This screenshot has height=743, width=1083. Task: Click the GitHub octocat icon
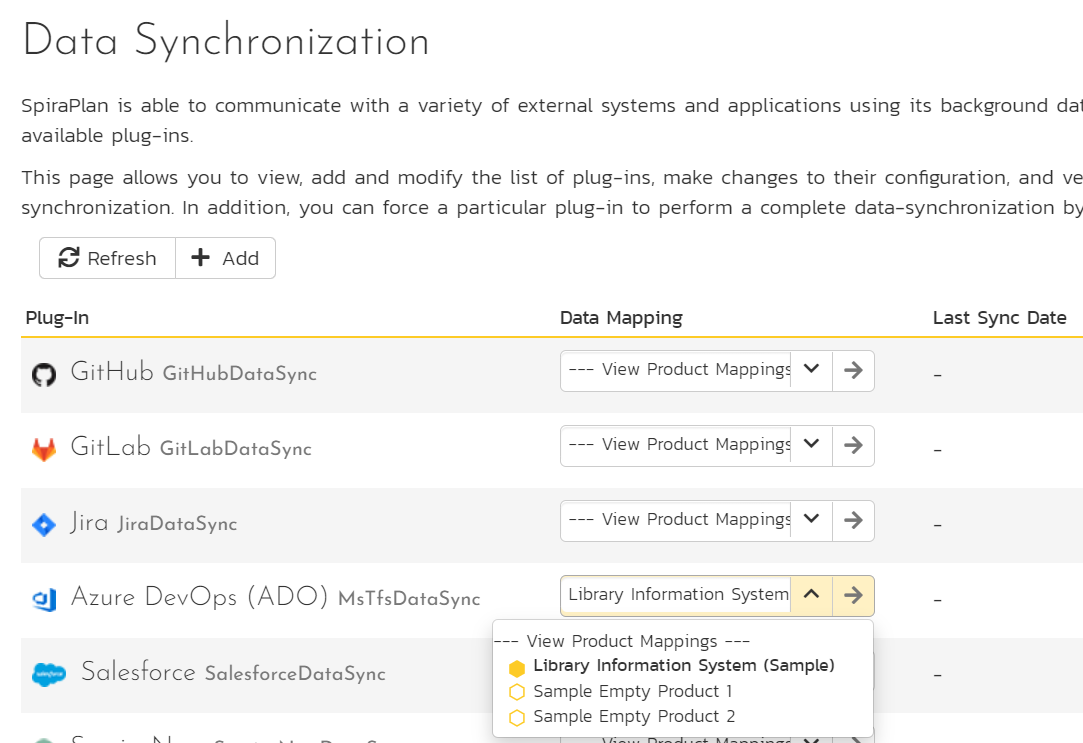click(x=44, y=374)
